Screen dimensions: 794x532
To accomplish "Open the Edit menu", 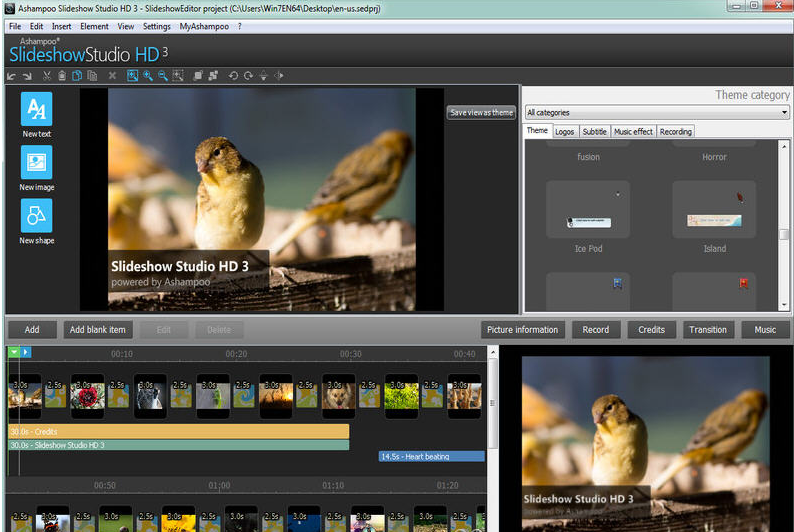I will [36, 26].
